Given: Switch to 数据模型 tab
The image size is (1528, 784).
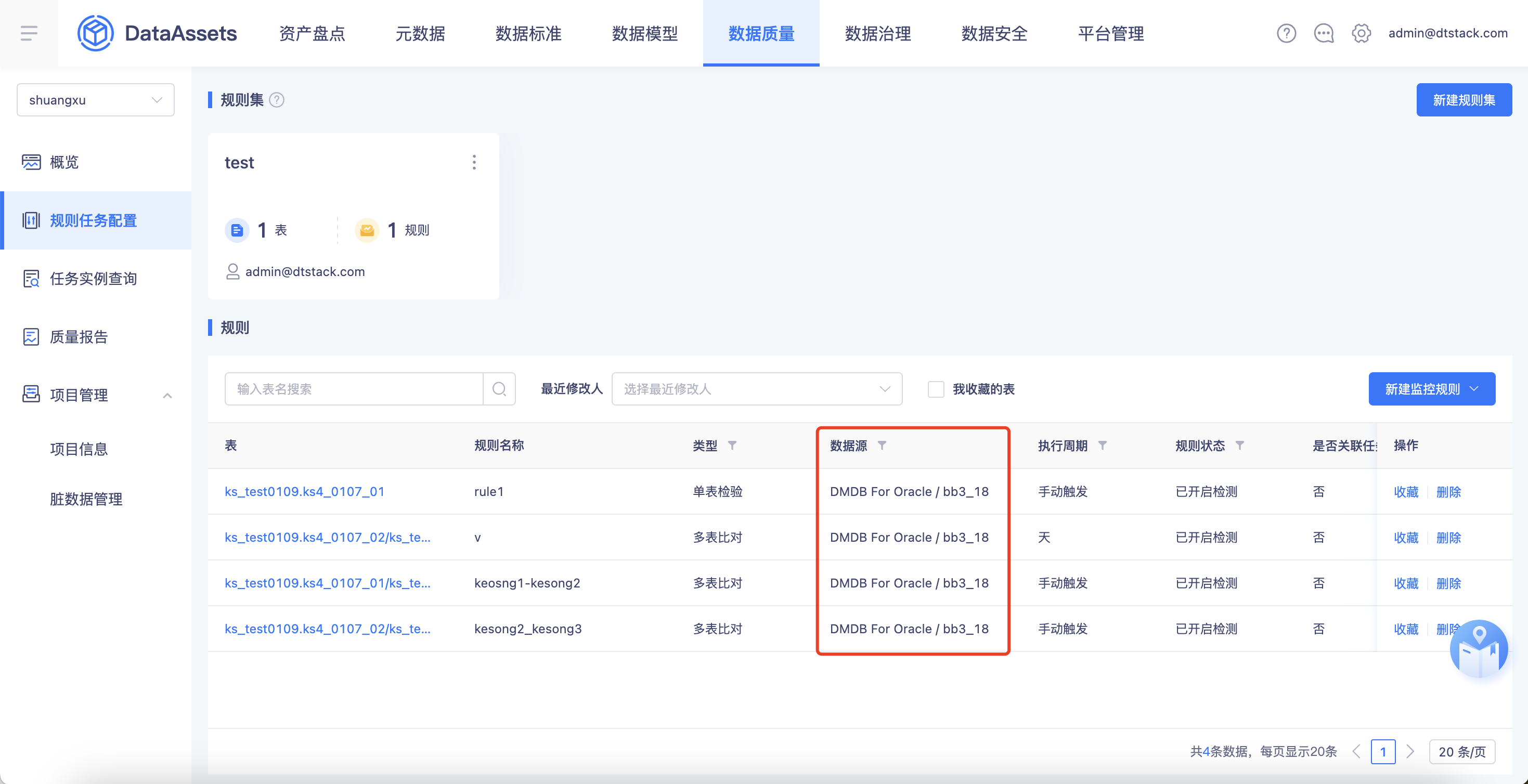Looking at the screenshot, I should (x=645, y=33).
